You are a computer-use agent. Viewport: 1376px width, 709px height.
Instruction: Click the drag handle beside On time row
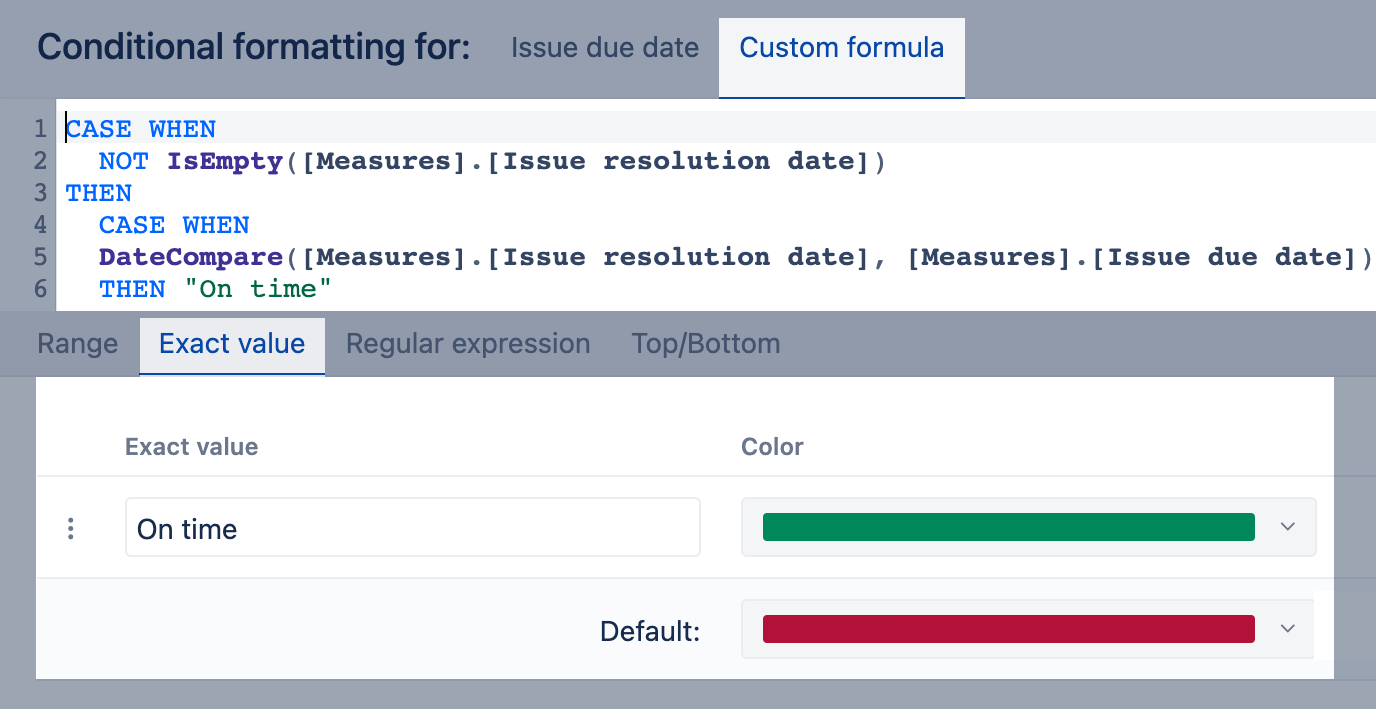point(70,528)
